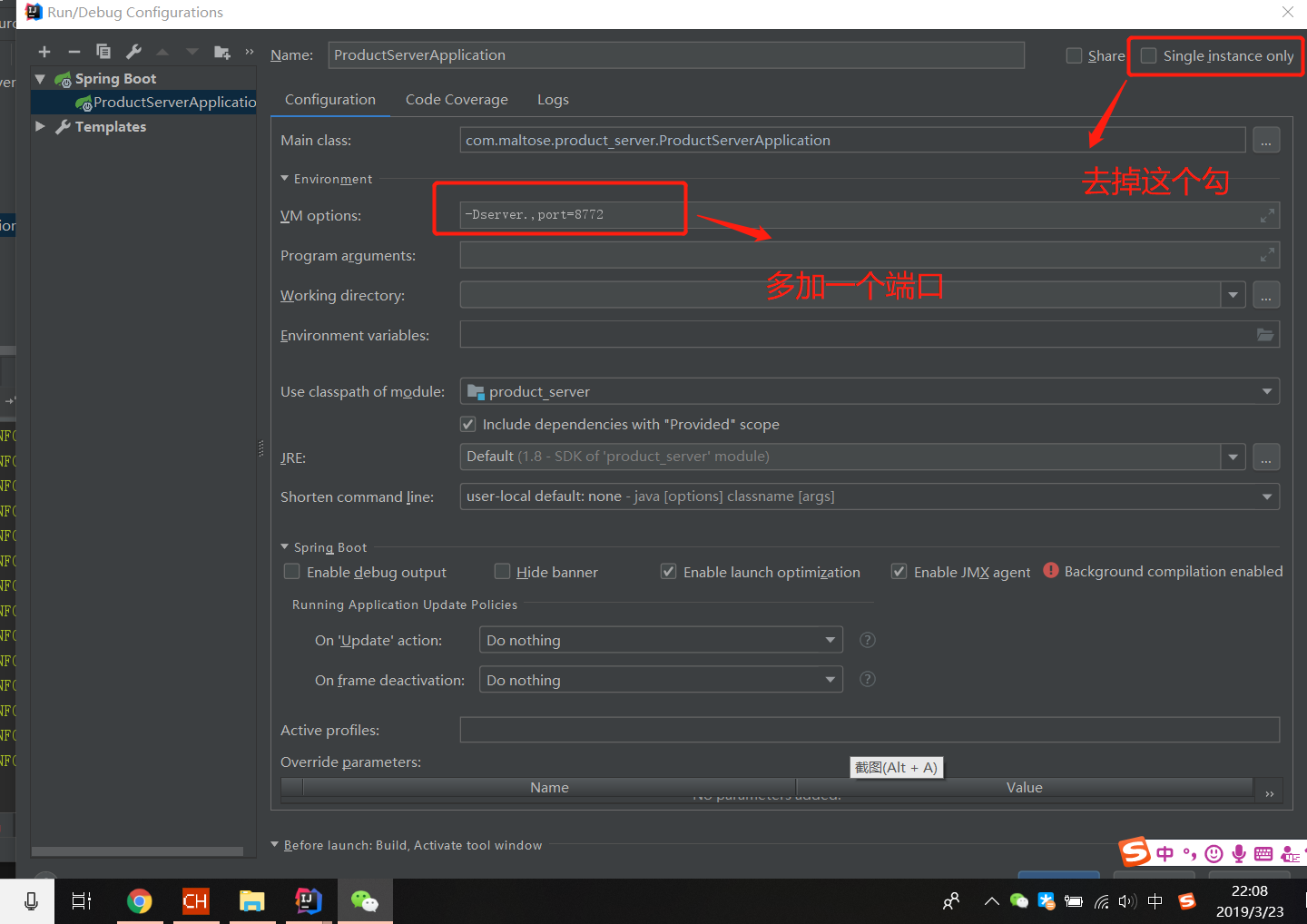Viewport: 1307px width, 924px height.
Task: Add new configuration with plus icon
Action: [x=44, y=52]
